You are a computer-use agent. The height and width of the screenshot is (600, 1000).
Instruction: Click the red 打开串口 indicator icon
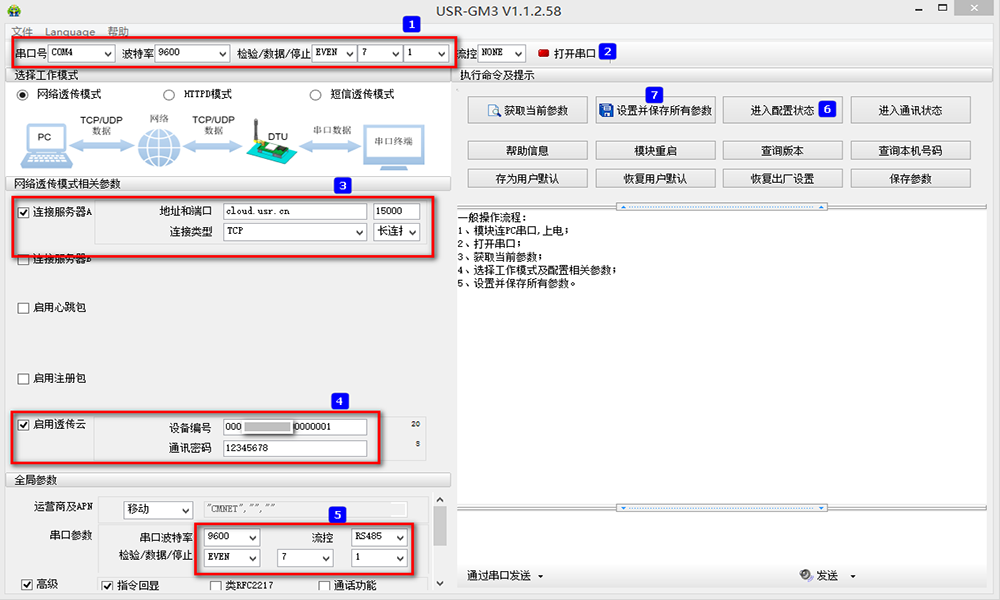tap(544, 53)
